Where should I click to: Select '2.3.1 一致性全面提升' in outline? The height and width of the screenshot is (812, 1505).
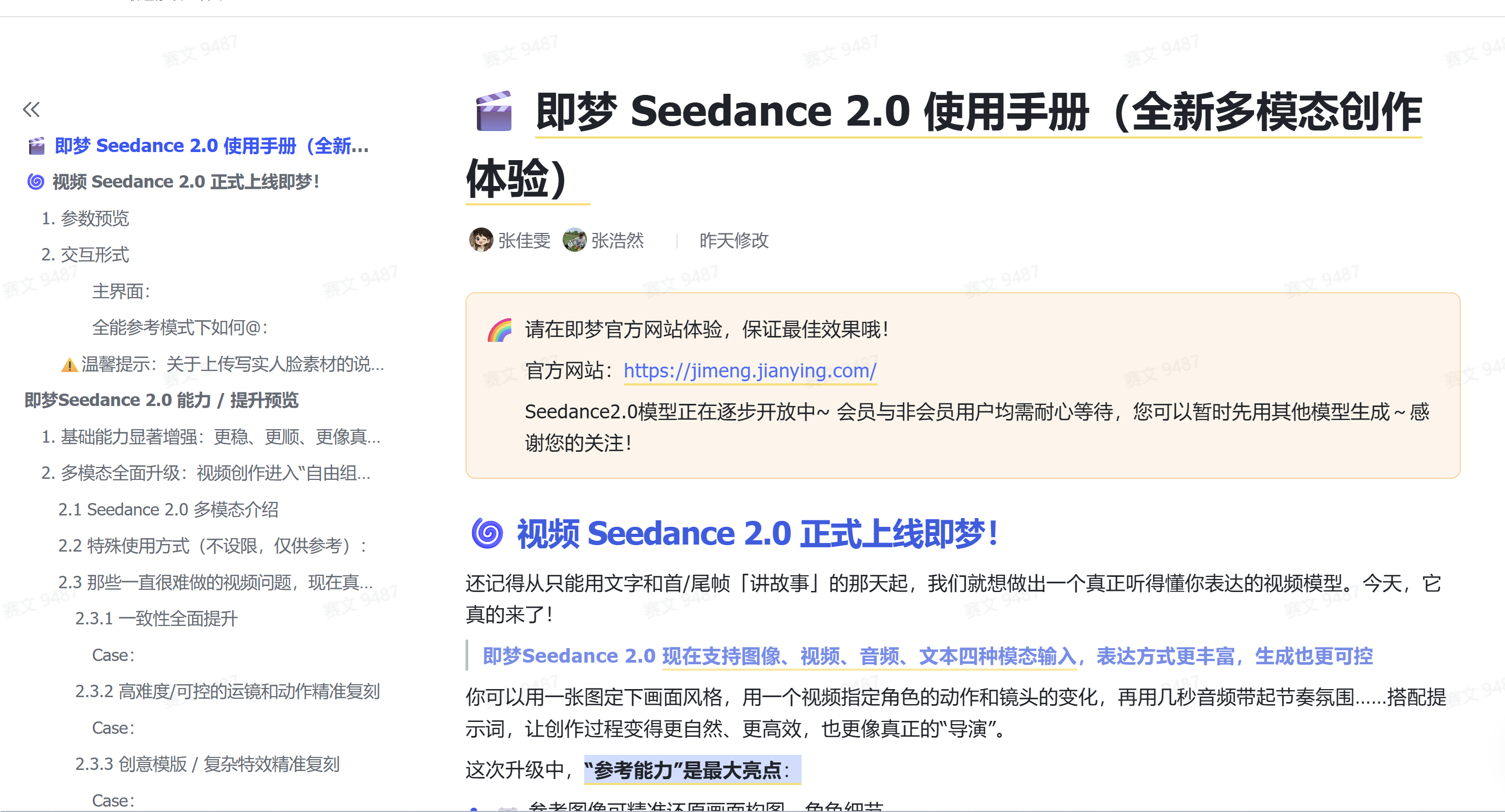click(x=156, y=618)
